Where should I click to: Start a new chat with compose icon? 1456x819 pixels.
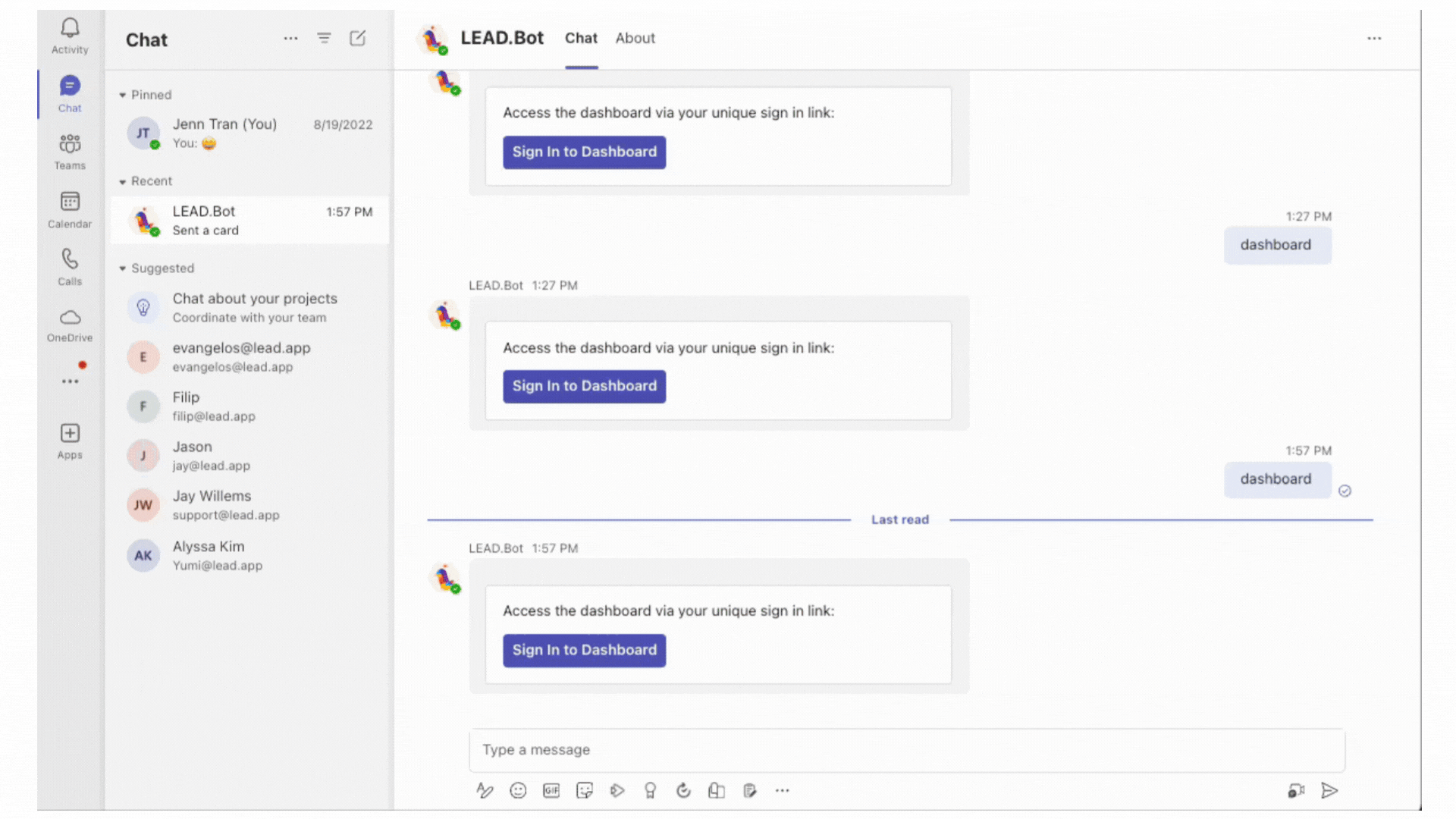(x=357, y=39)
